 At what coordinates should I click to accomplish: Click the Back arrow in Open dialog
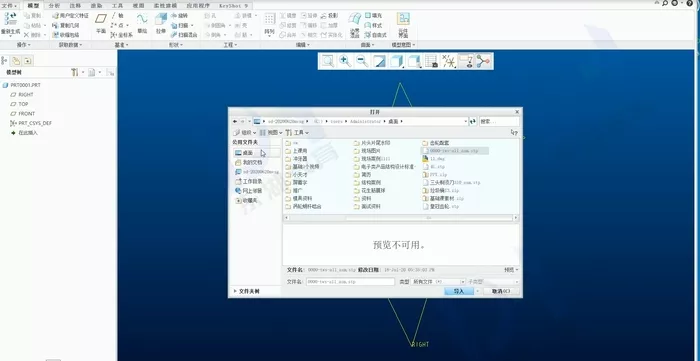click(x=235, y=121)
